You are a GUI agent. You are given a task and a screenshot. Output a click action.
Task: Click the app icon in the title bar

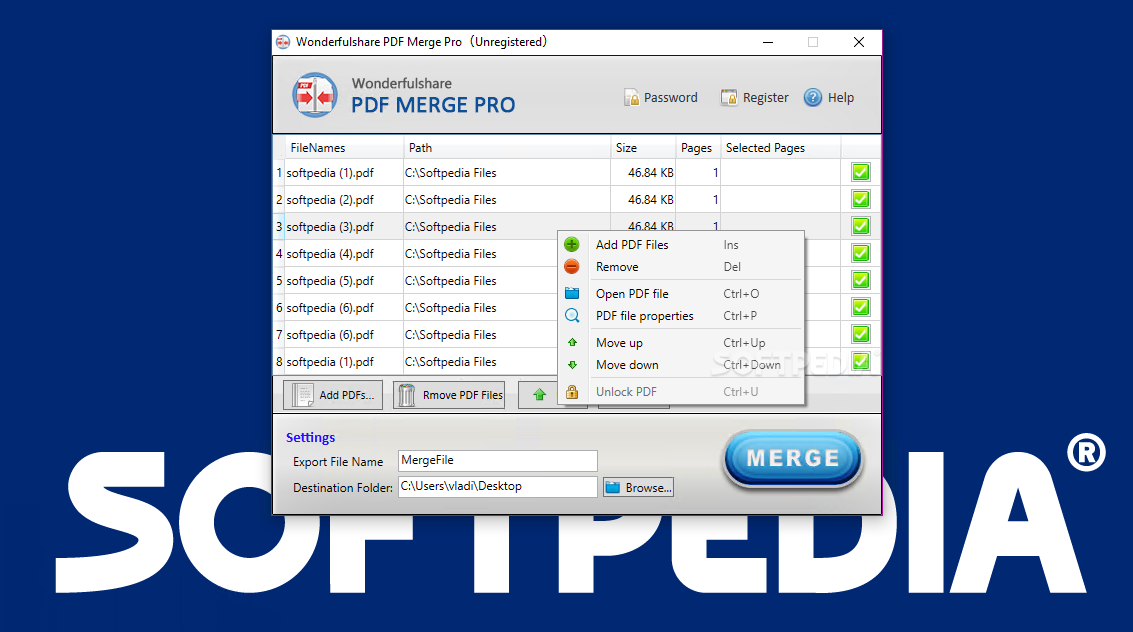pyautogui.click(x=283, y=42)
